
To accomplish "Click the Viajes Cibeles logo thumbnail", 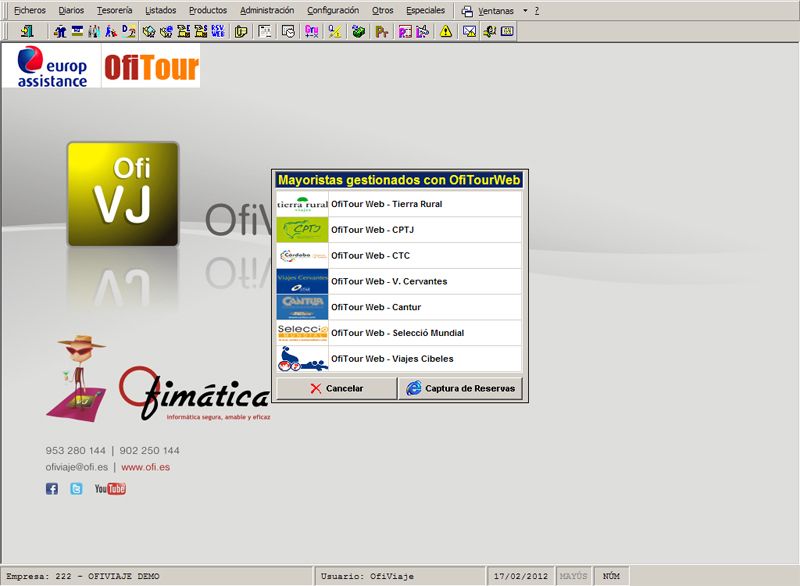I will (x=302, y=359).
